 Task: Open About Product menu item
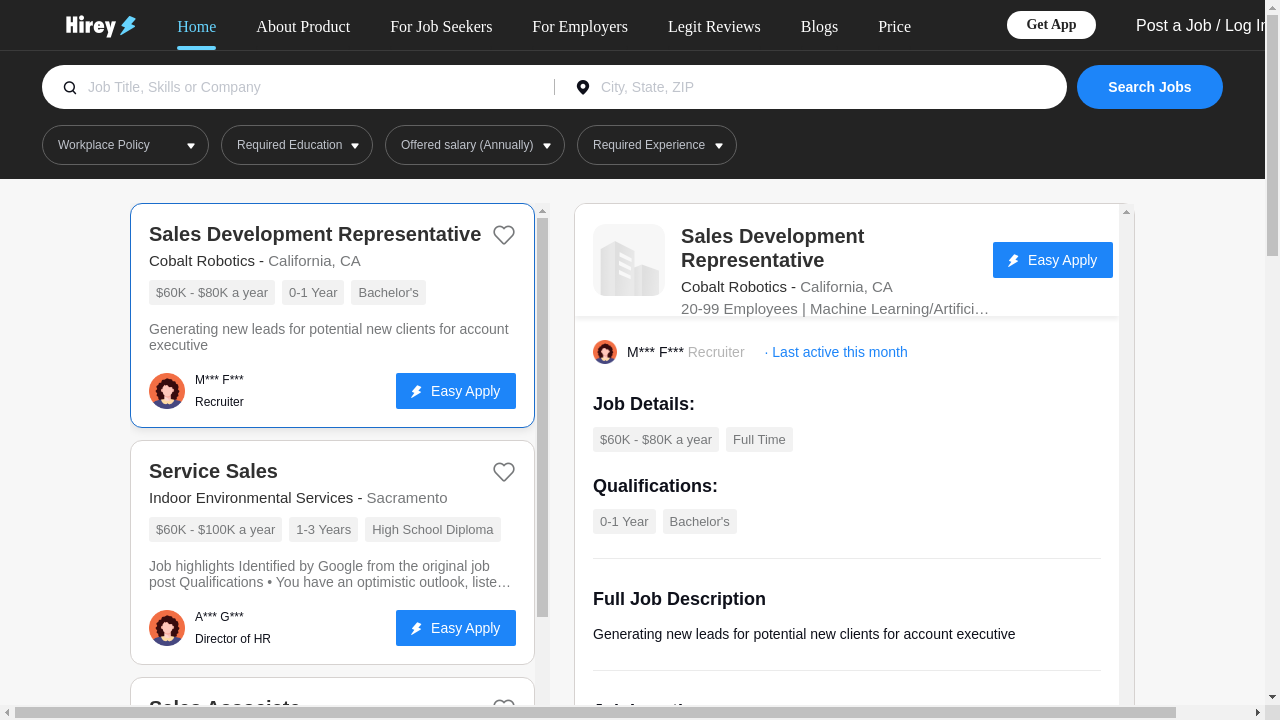pyautogui.click(x=303, y=27)
